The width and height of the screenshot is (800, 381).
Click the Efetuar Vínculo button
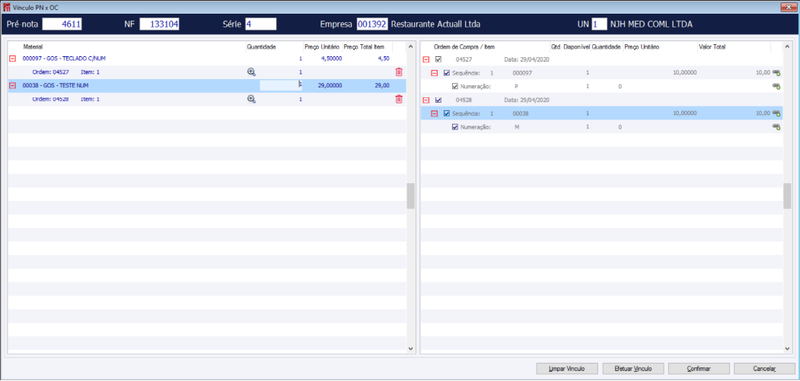click(633, 369)
